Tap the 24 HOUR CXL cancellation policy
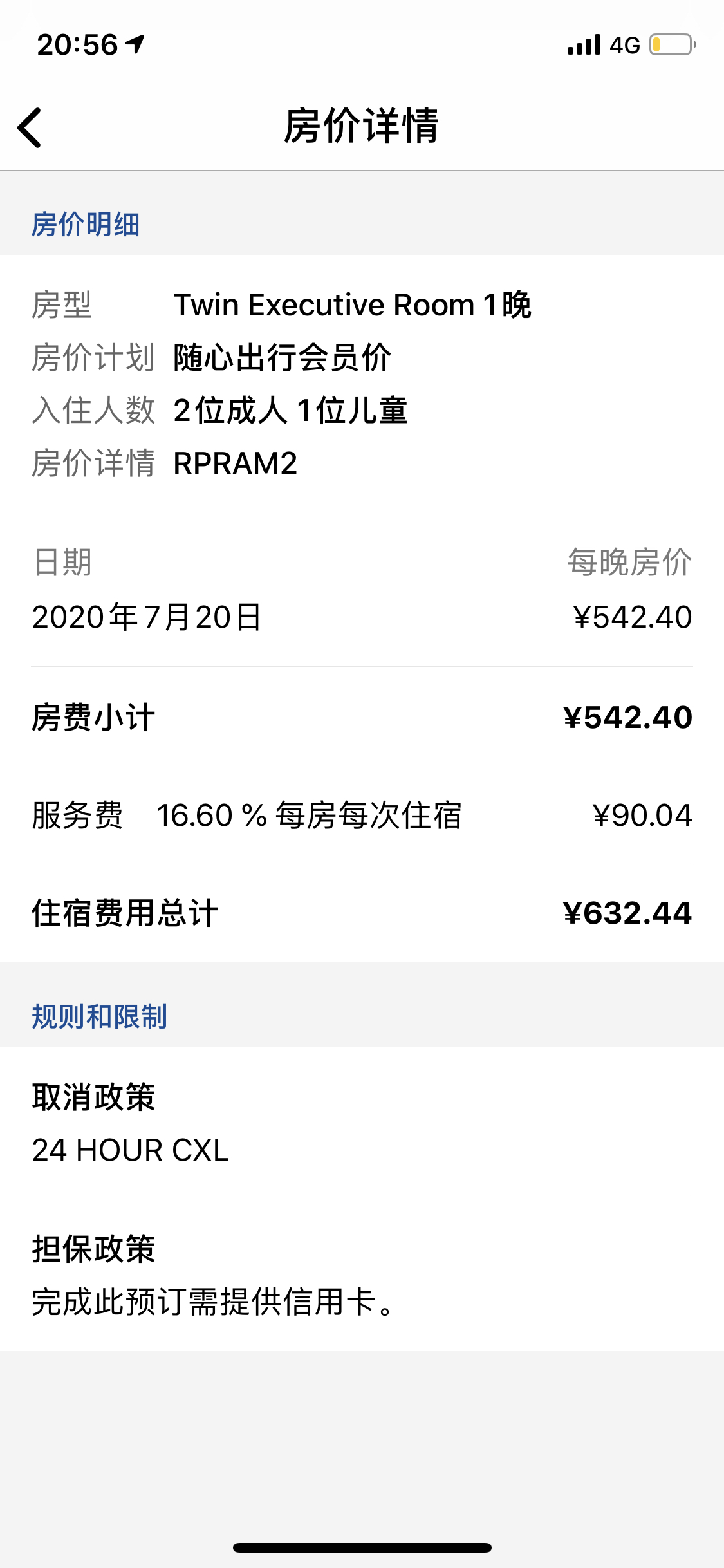The height and width of the screenshot is (1568, 724). click(x=131, y=1150)
